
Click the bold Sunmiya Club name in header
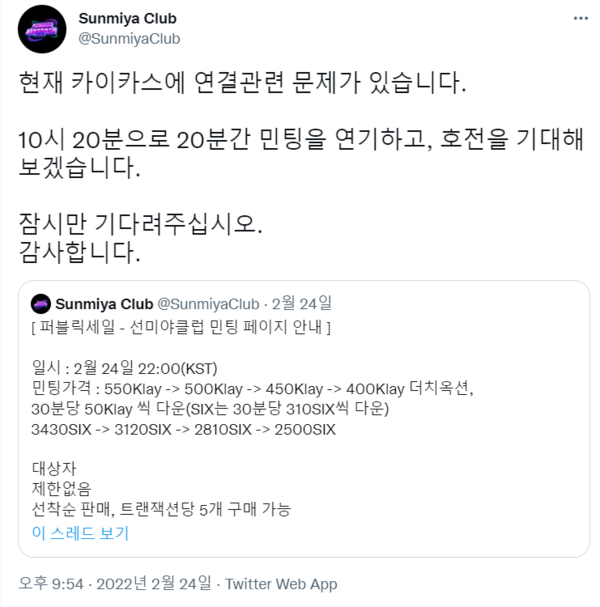point(127,18)
